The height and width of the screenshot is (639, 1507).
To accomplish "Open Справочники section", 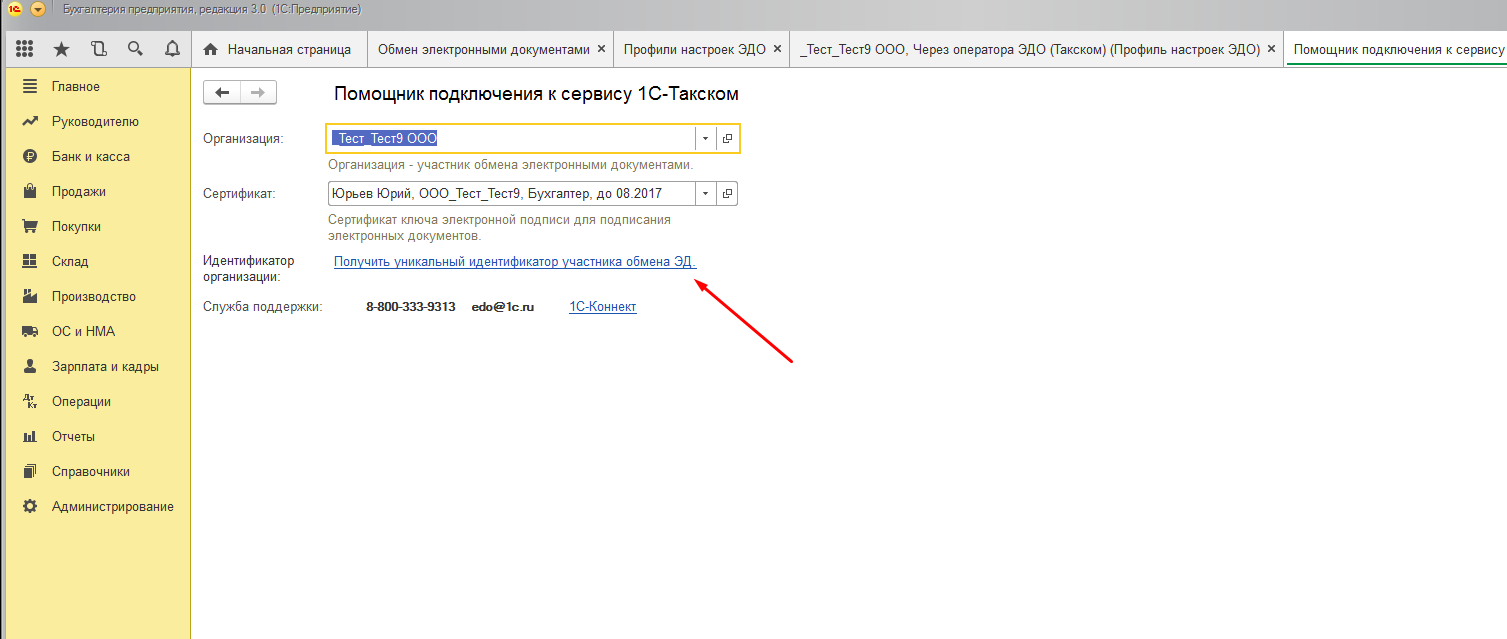I will 97,472.
